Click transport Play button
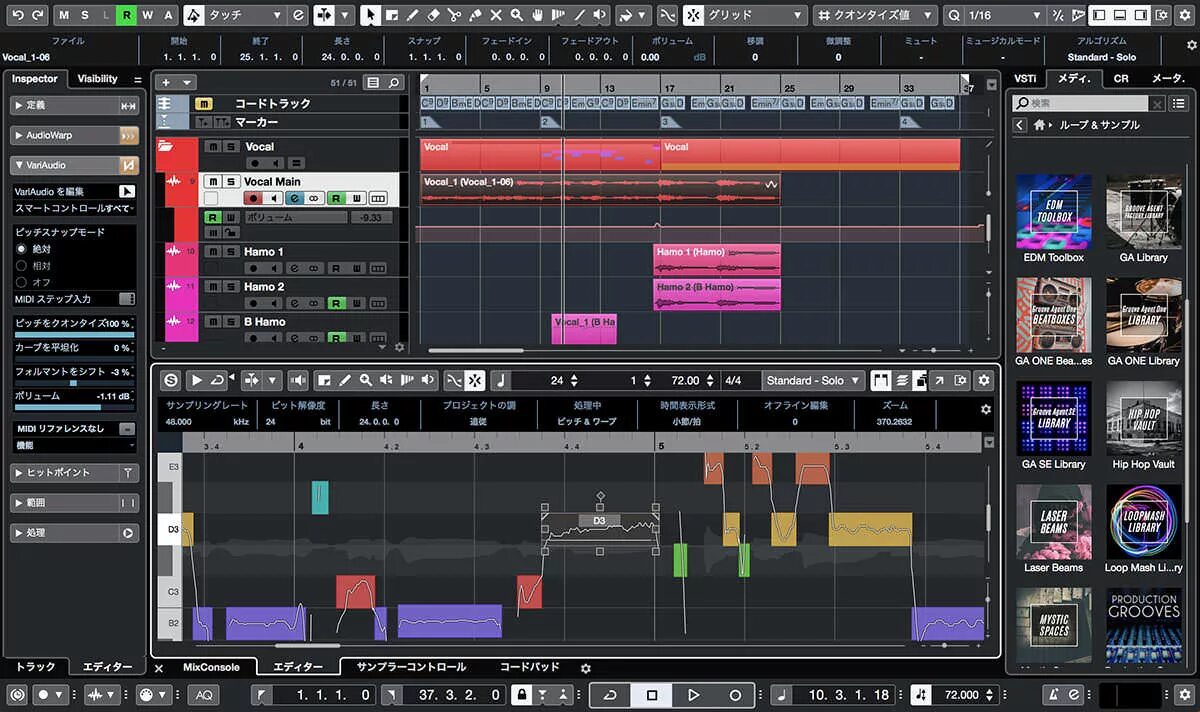1200x712 pixels. [693, 695]
